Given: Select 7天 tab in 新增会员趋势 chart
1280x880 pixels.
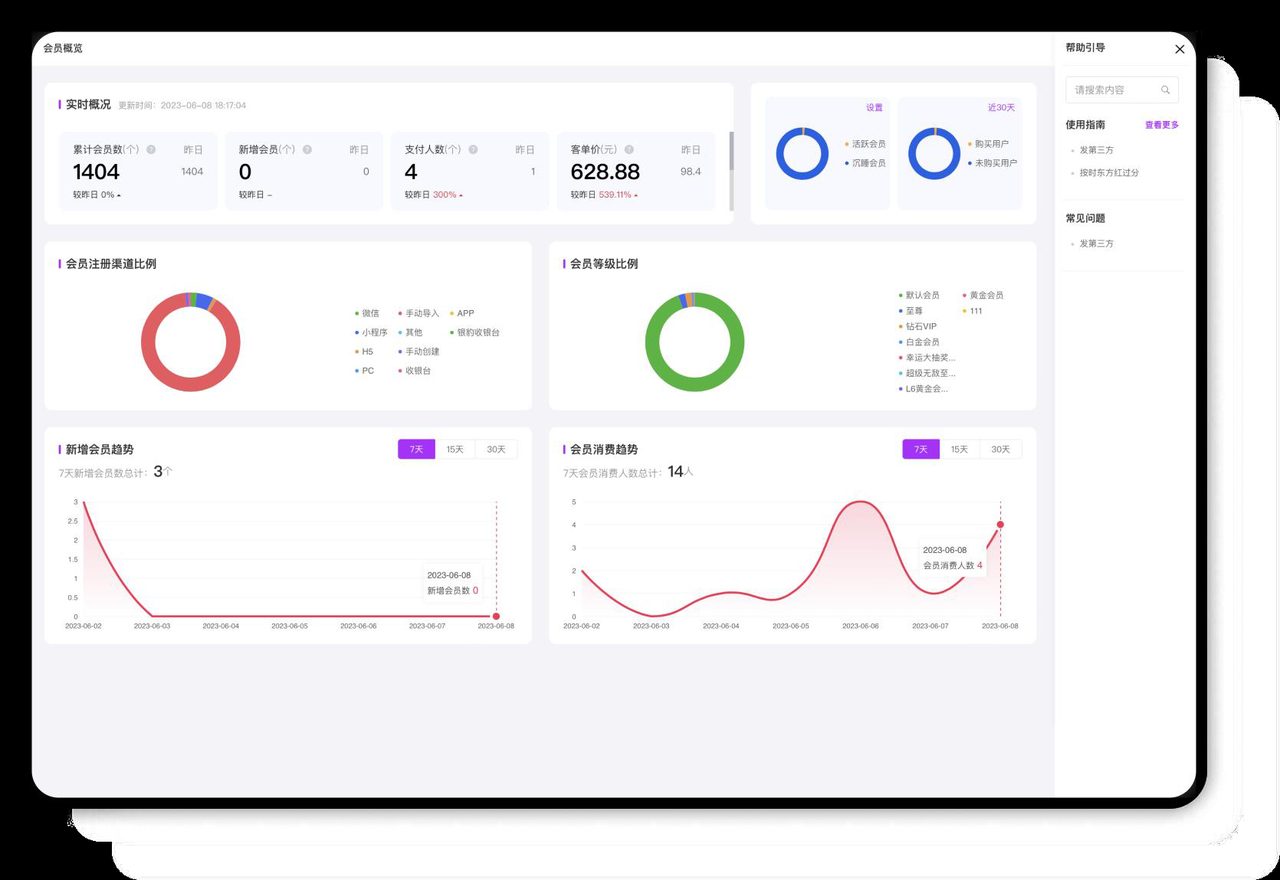Looking at the screenshot, I should tap(416, 450).
